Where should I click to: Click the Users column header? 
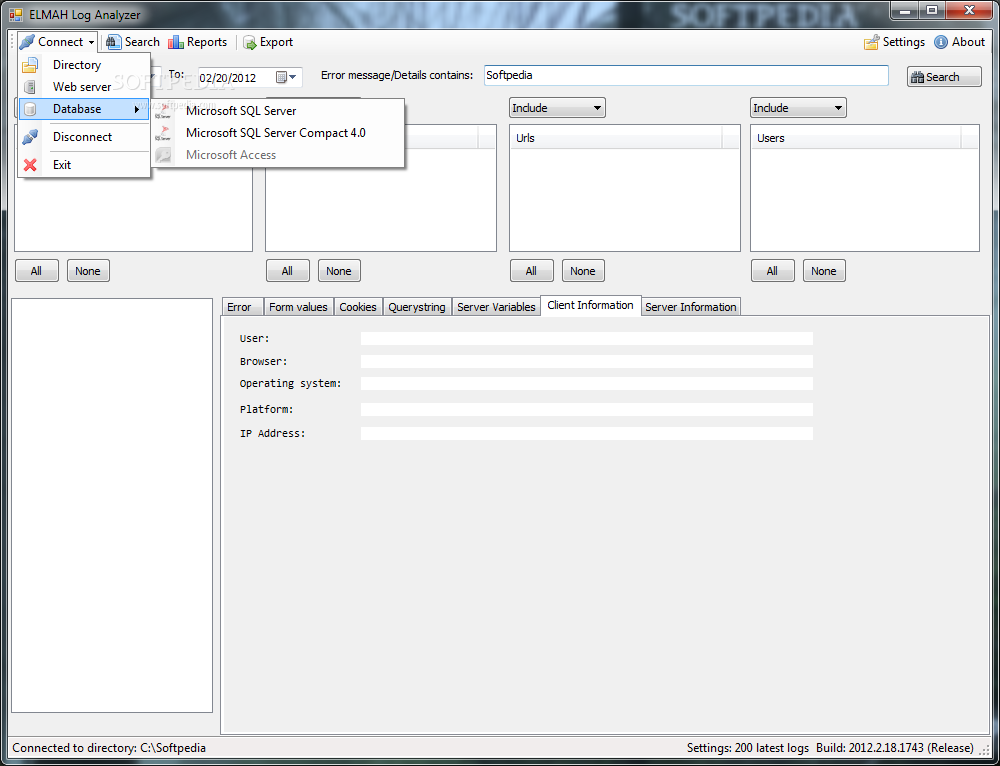tap(857, 138)
